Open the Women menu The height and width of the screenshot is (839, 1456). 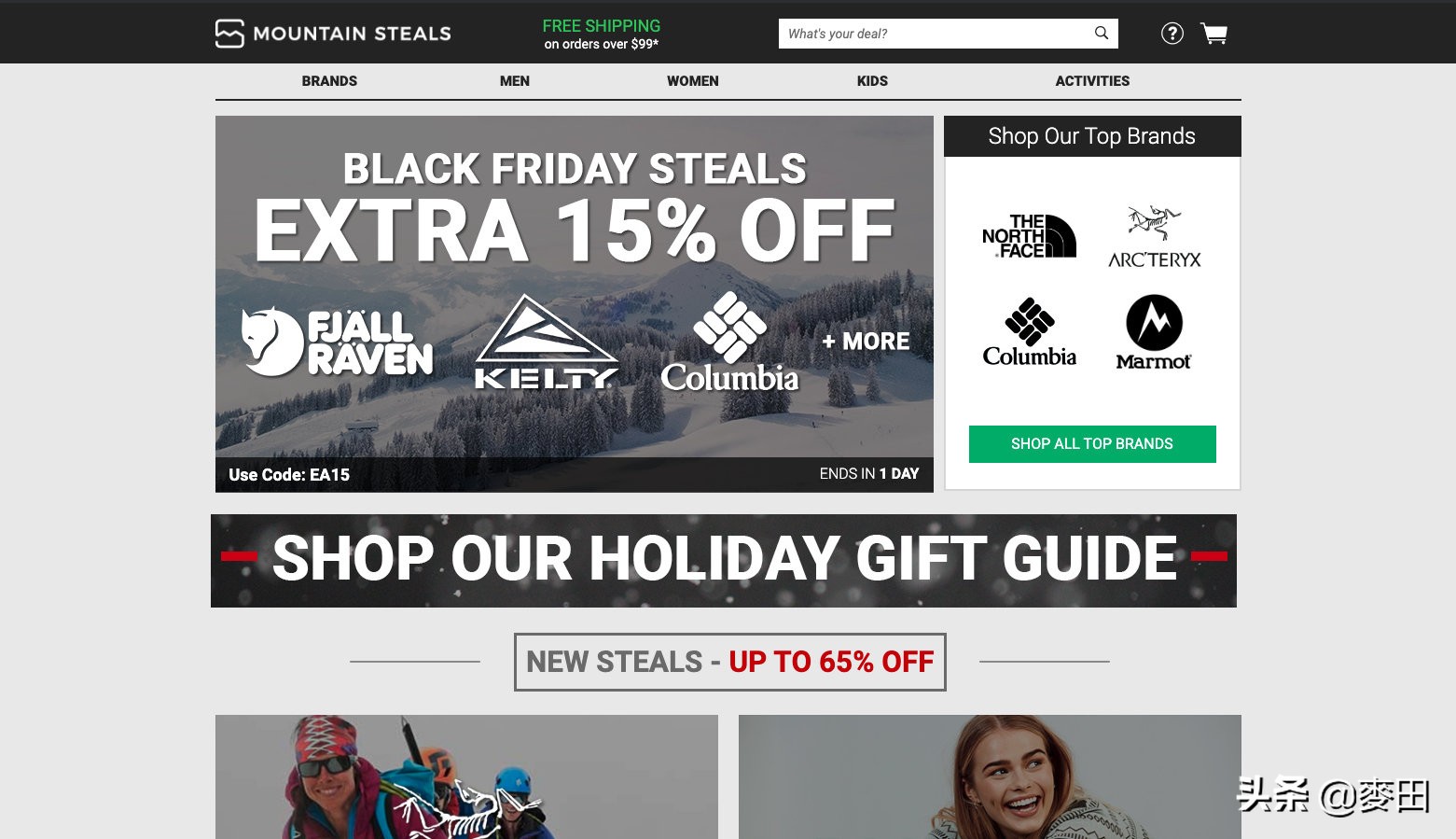693,81
